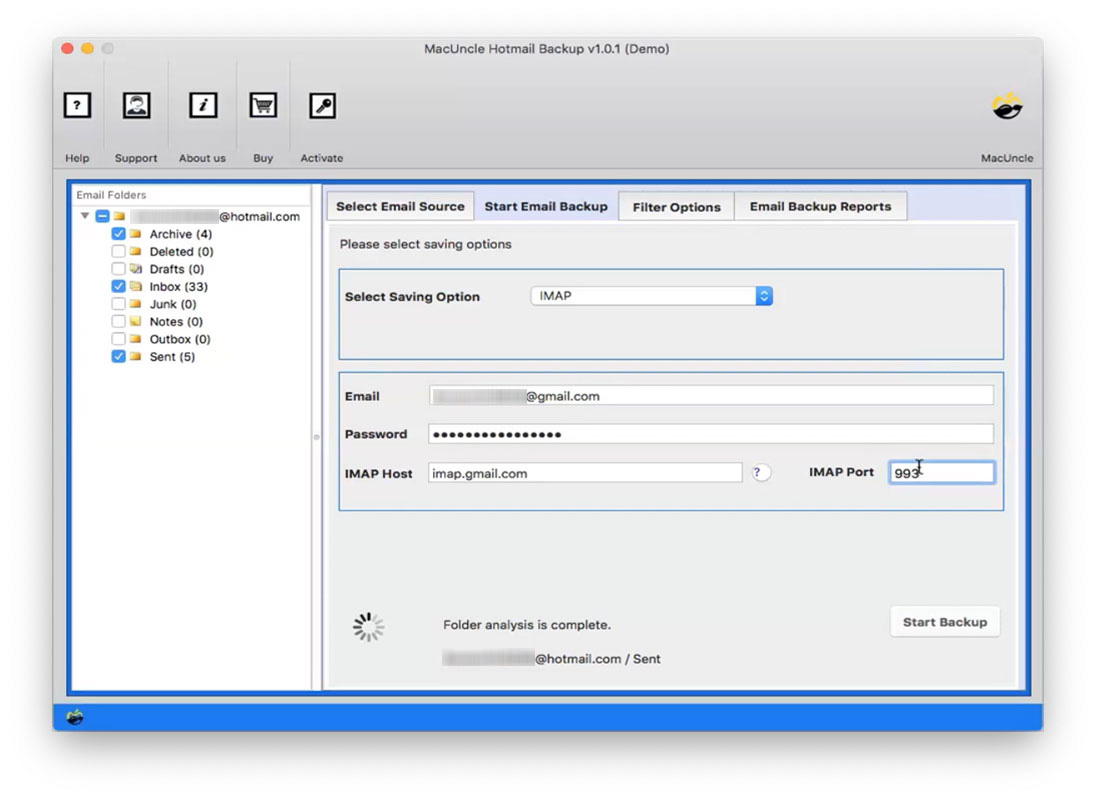This screenshot has width=1096, height=799.
Task: Collapse the hotmail.com account tree
Action: tap(85, 214)
